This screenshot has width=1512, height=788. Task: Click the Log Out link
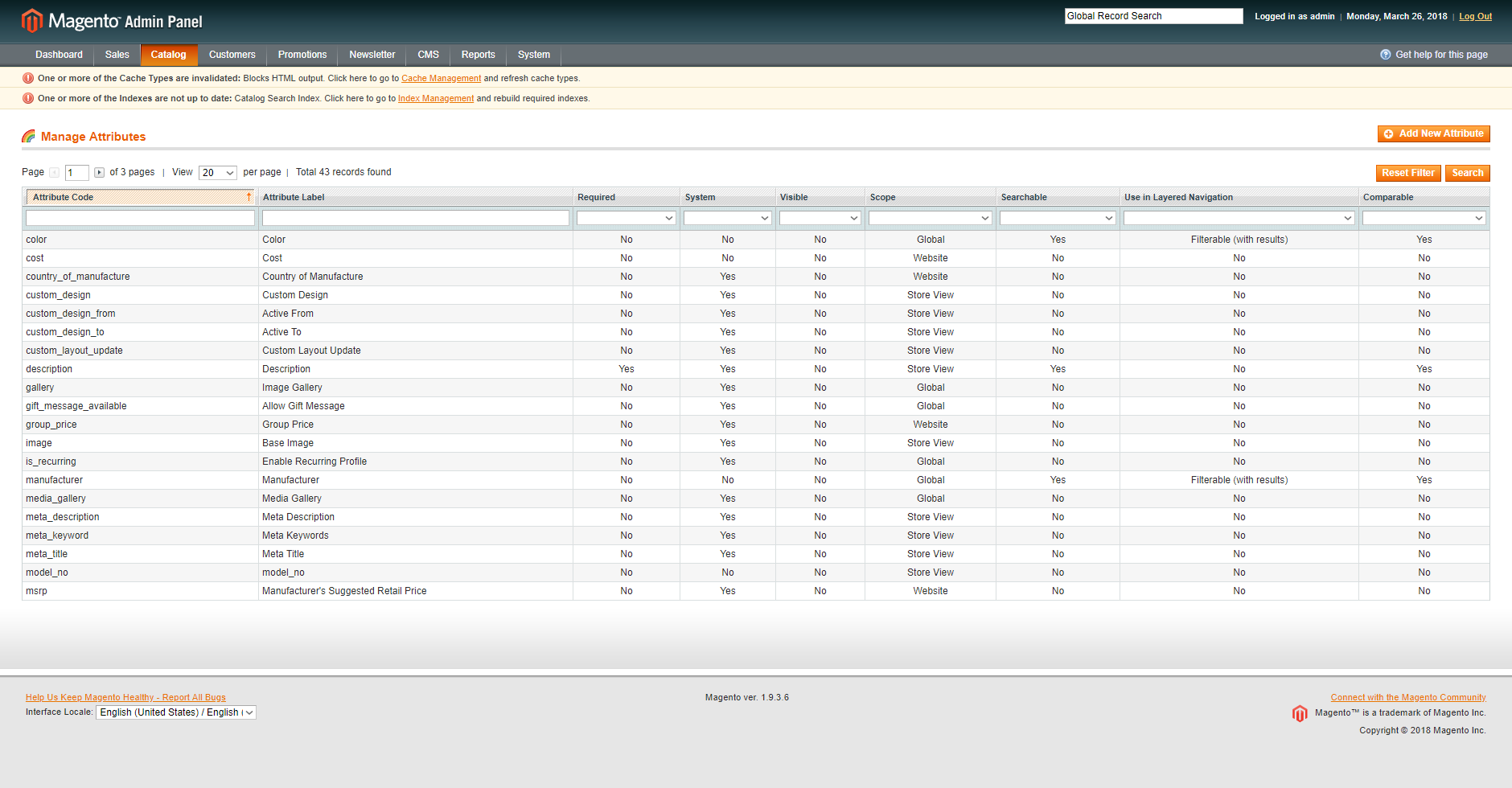pyautogui.click(x=1475, y=16)
